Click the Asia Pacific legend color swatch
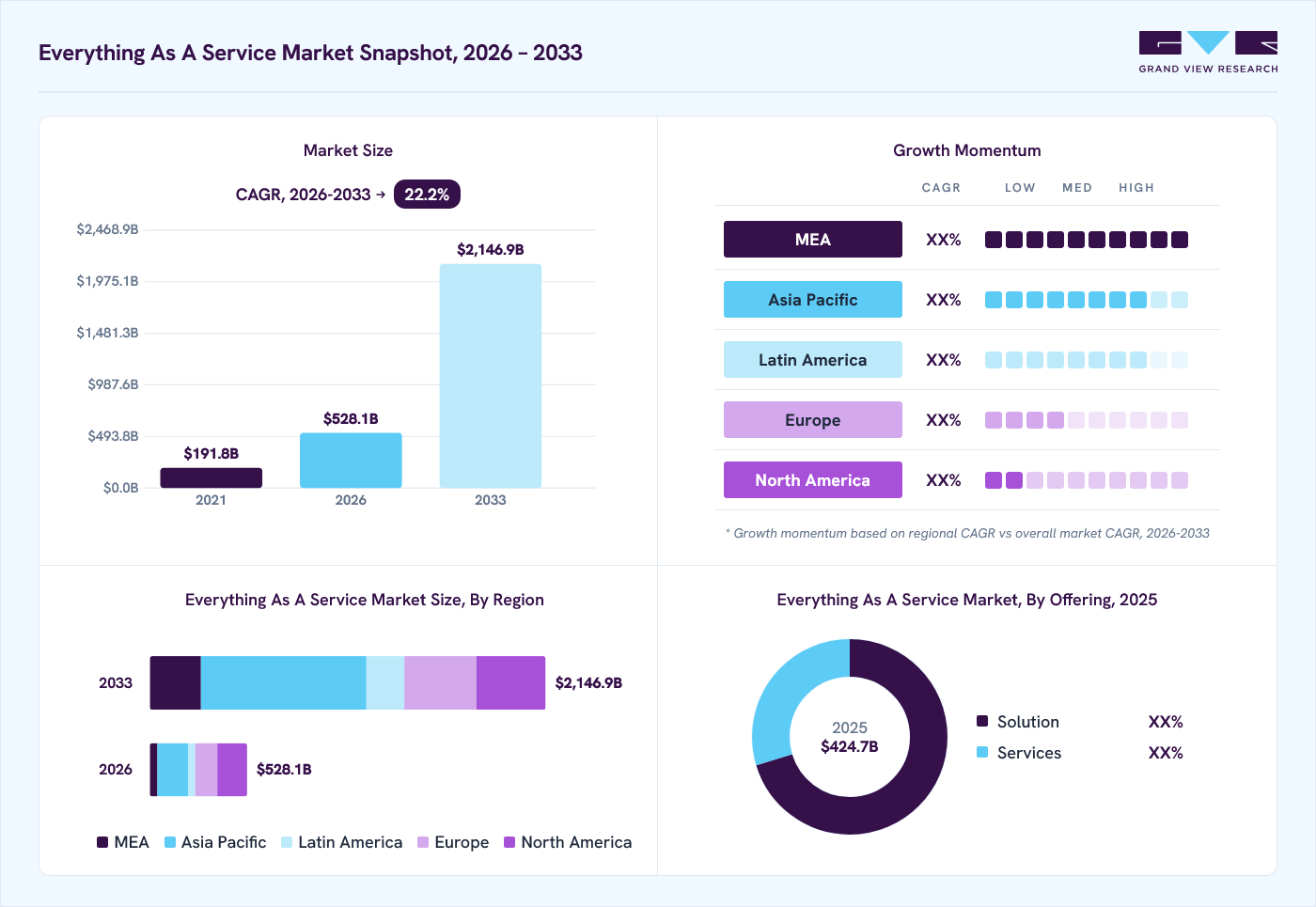 pos(170,842)
